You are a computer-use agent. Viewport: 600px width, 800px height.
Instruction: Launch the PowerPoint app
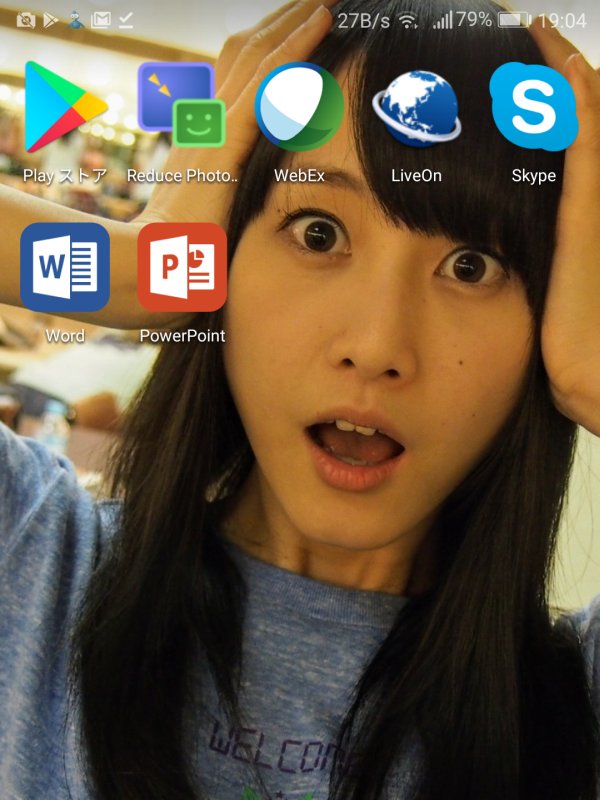pos(182,267)
